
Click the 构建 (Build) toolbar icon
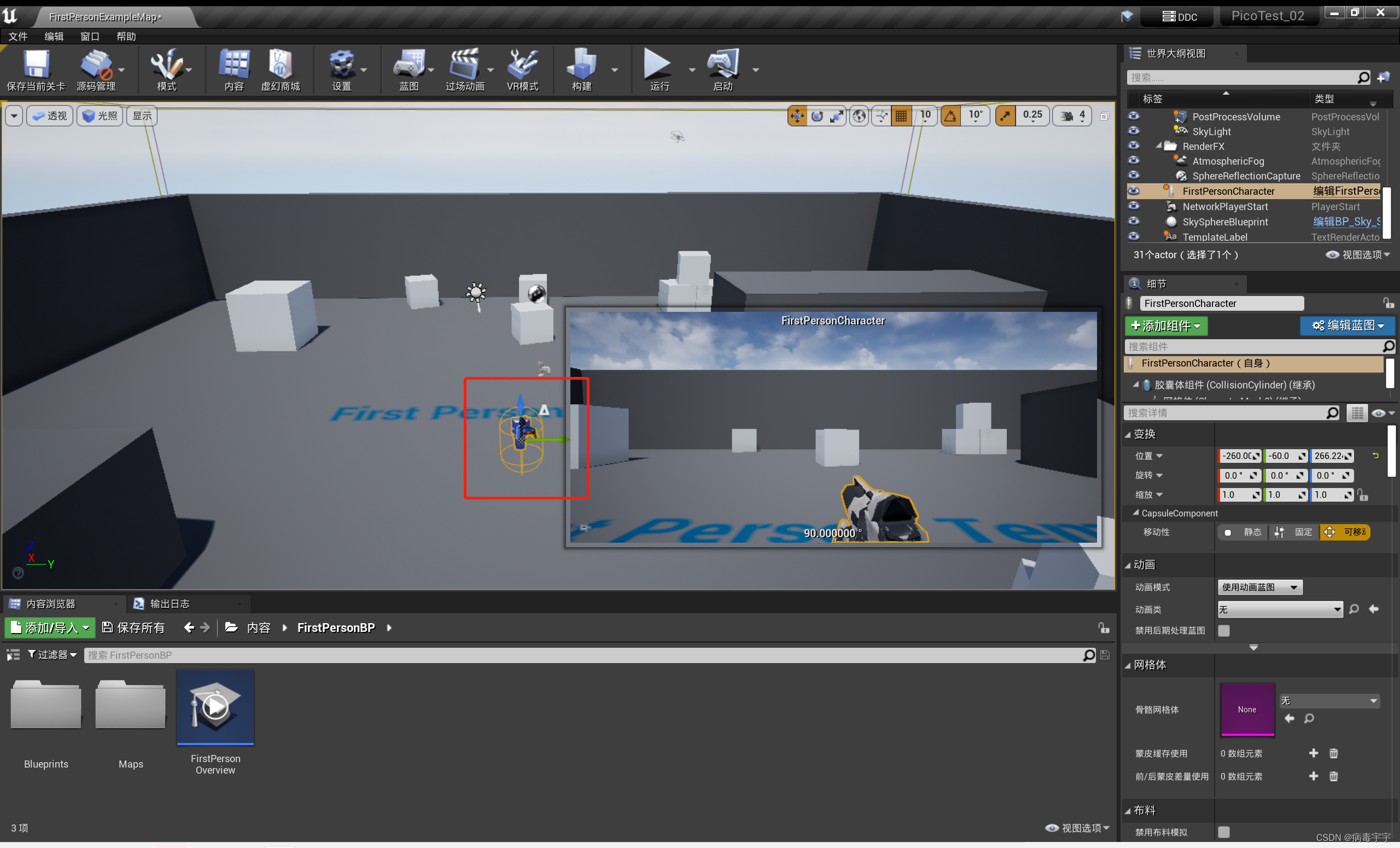tap(581, 68)
